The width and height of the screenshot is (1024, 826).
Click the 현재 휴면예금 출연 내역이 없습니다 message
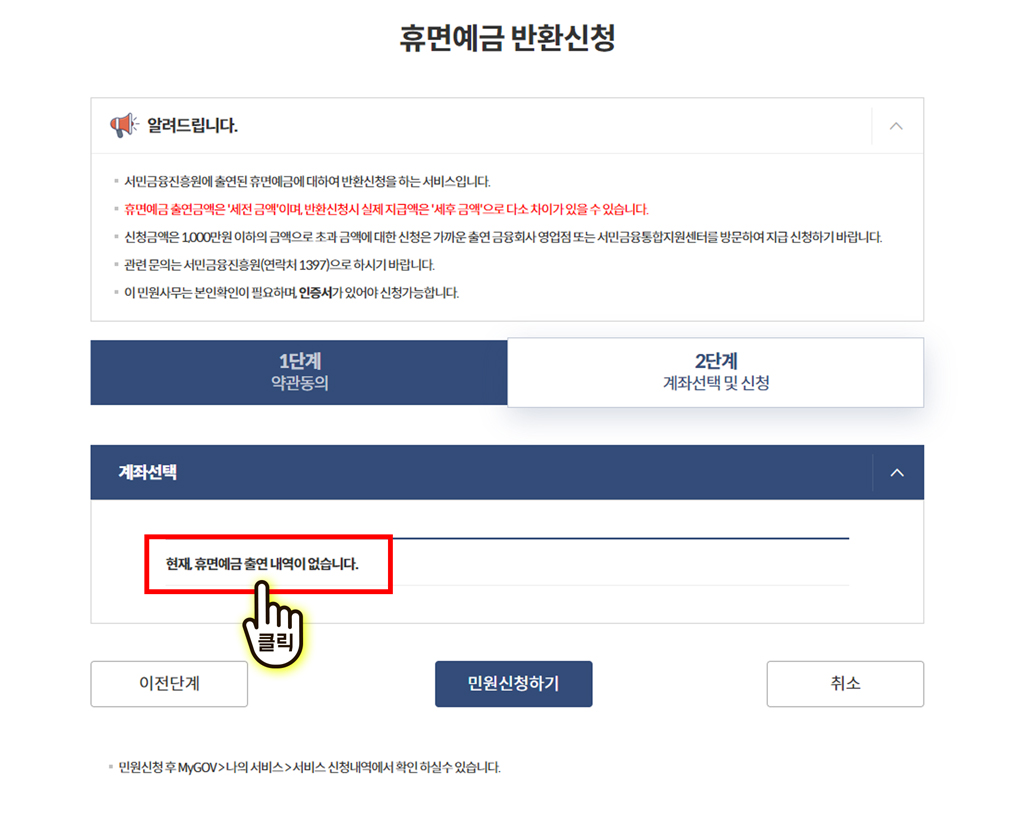point(262,564)
